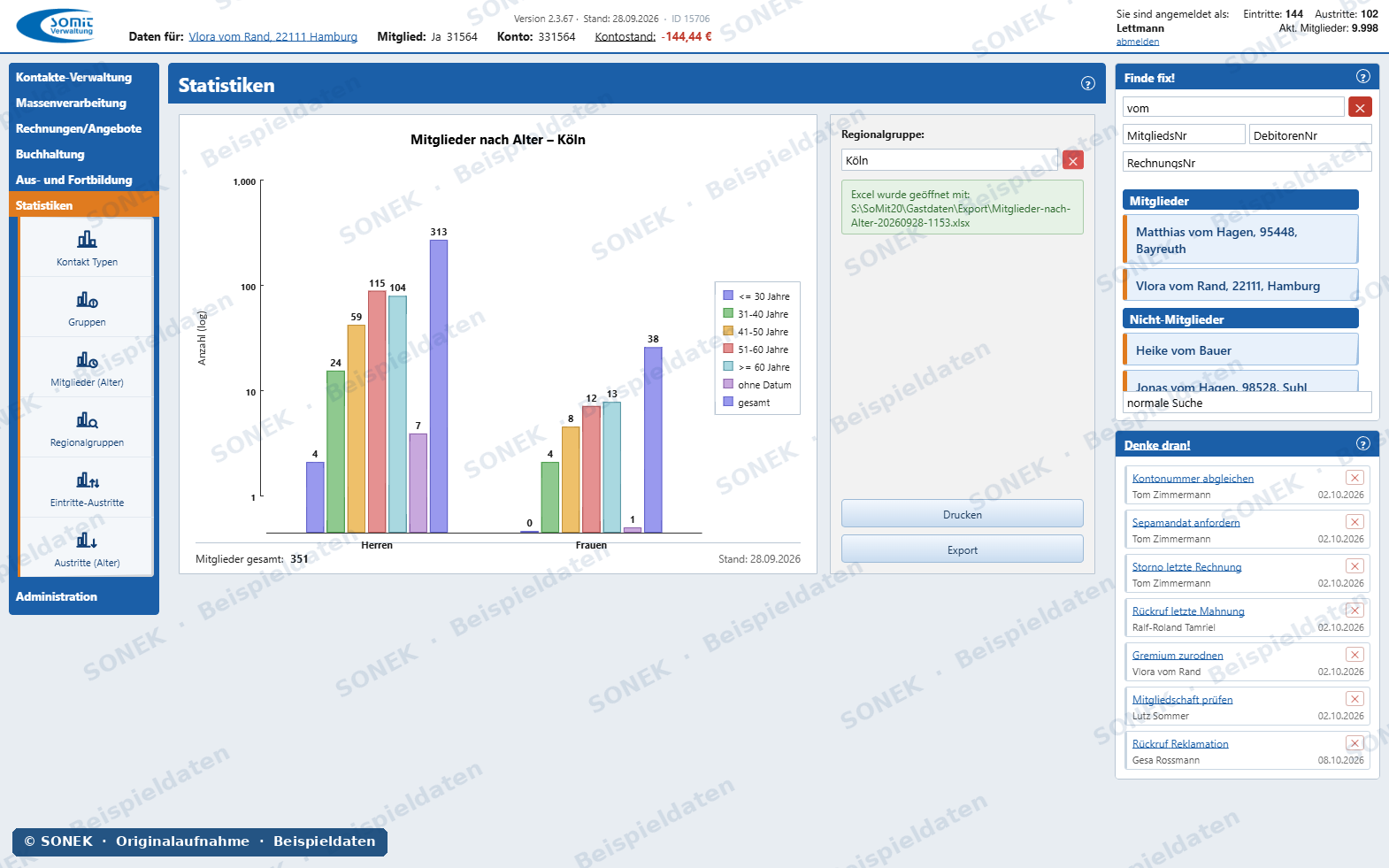Click the 51-60 Jahre legend swatch
The width and height of the screenshot is (1389, 868).
click(728, 349)
